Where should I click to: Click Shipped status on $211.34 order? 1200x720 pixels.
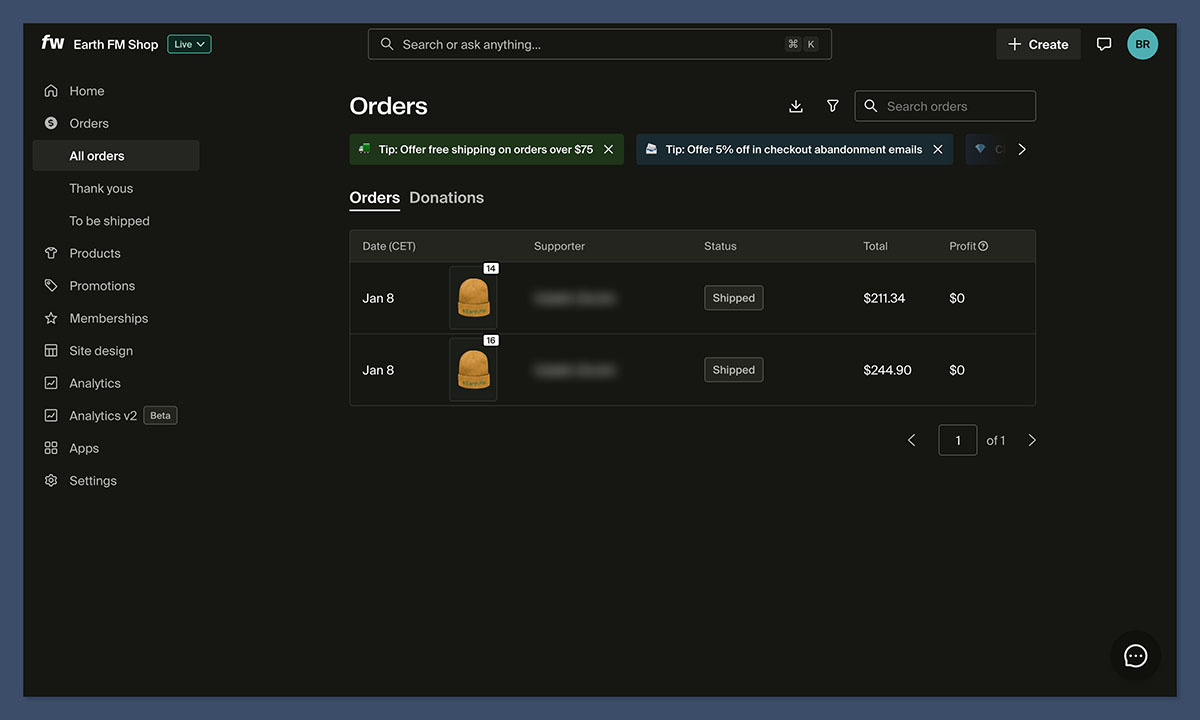tap(733, 298)
